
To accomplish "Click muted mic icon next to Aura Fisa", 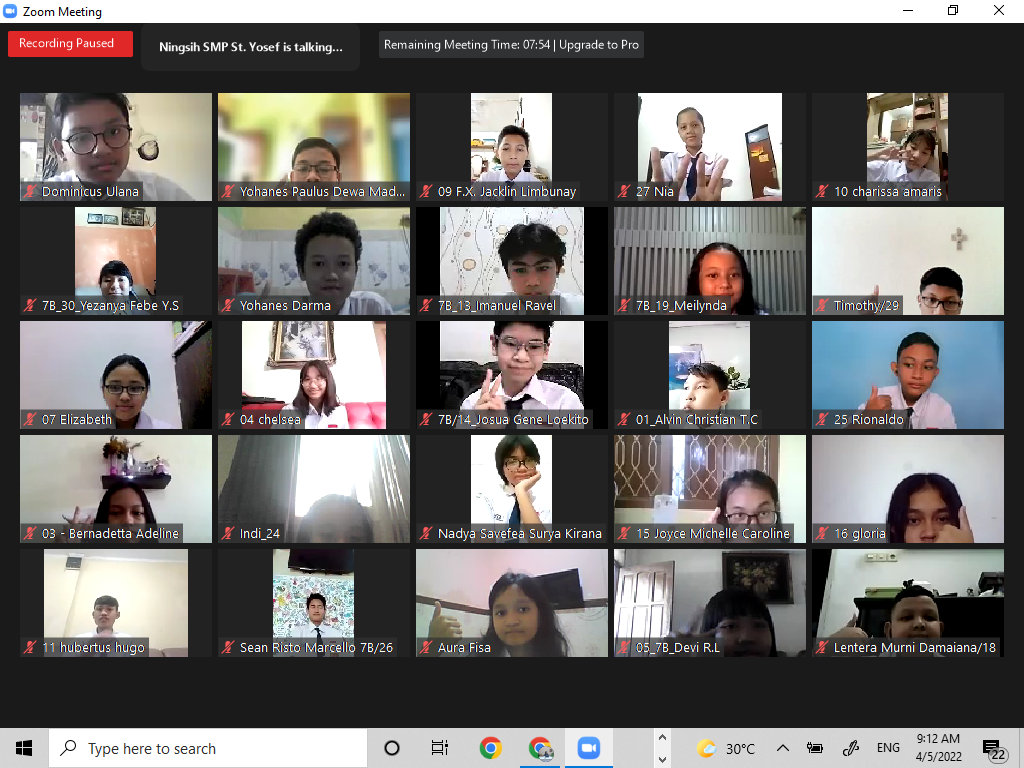I will (x=426, y=647).
